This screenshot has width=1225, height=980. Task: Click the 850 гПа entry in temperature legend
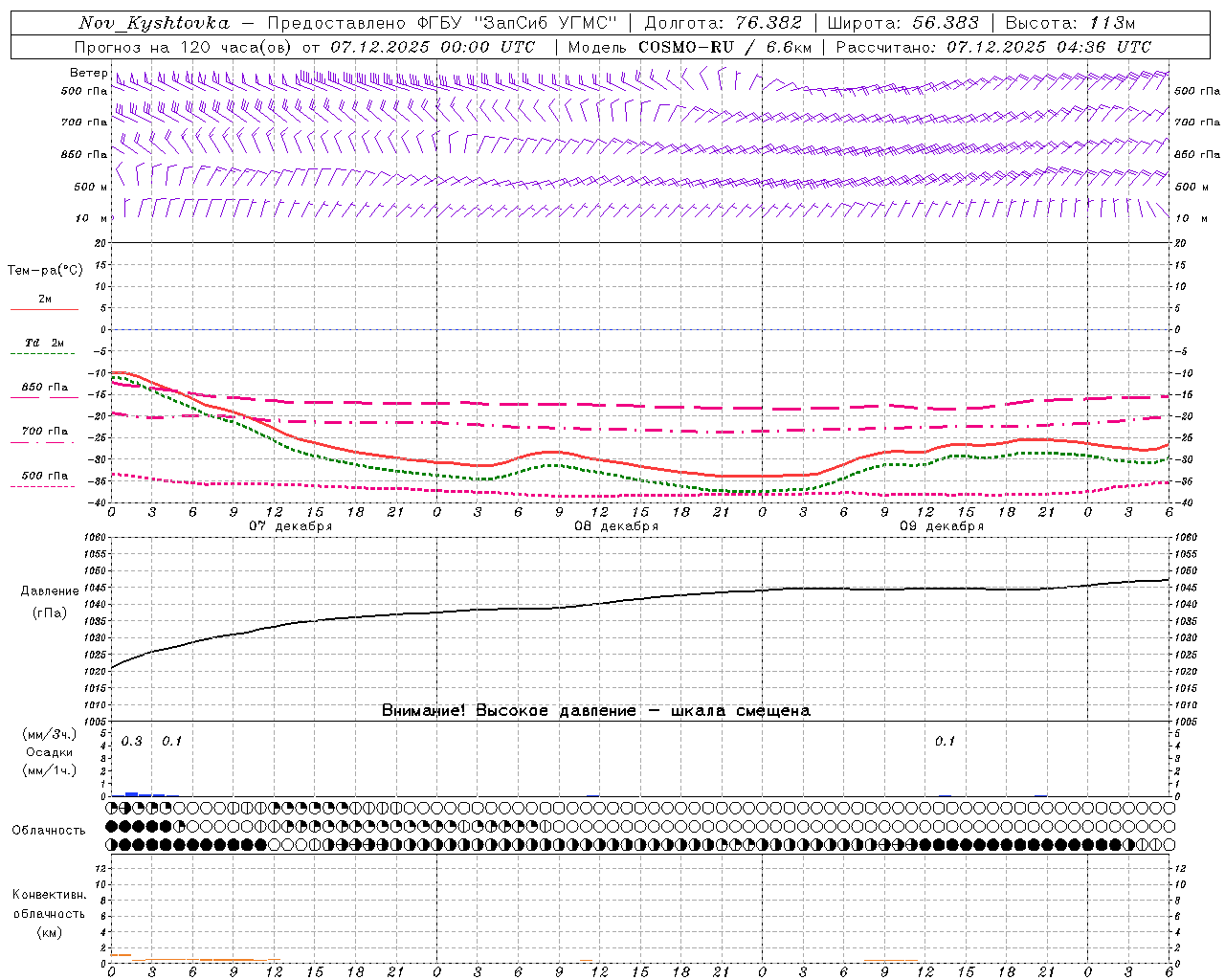(45, 391)
